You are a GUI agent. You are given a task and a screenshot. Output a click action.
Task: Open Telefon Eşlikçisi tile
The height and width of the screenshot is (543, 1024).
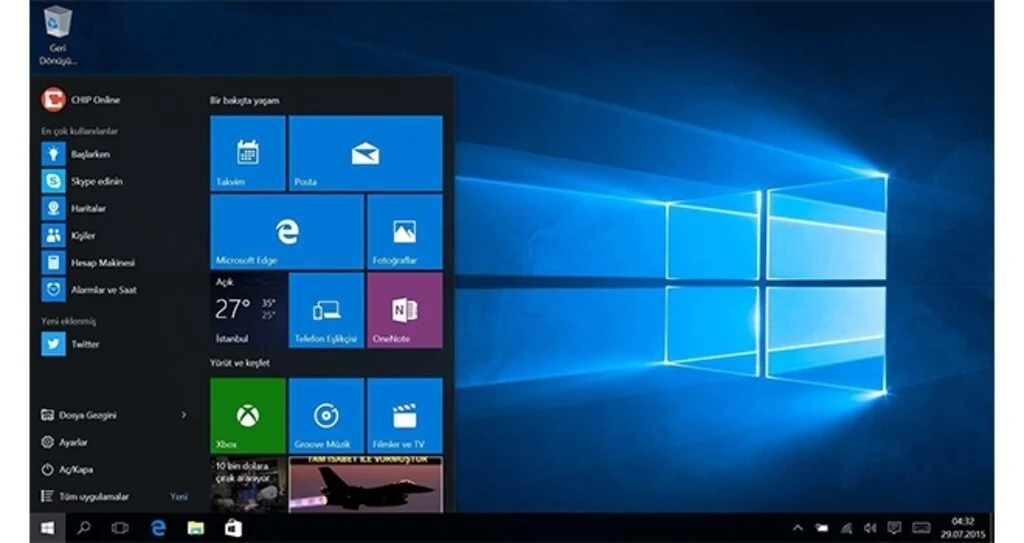point(326,310)
